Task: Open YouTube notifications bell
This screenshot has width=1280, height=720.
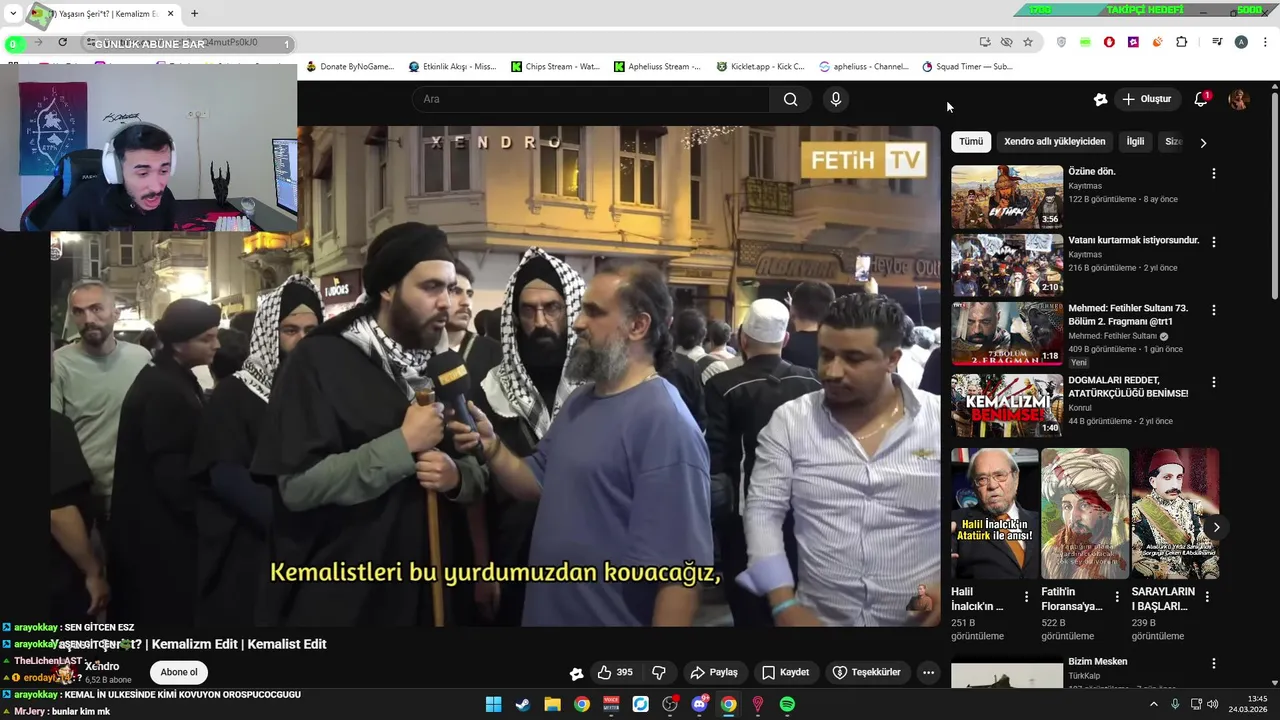Action: coord(1201,99)
